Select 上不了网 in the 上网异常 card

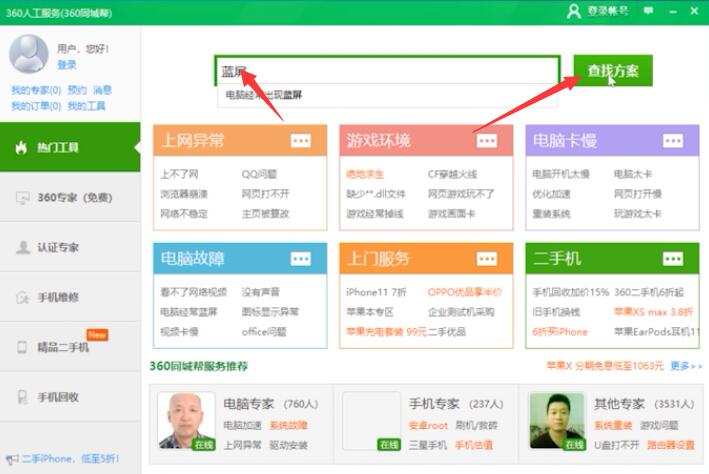click(x=179, y=174)
